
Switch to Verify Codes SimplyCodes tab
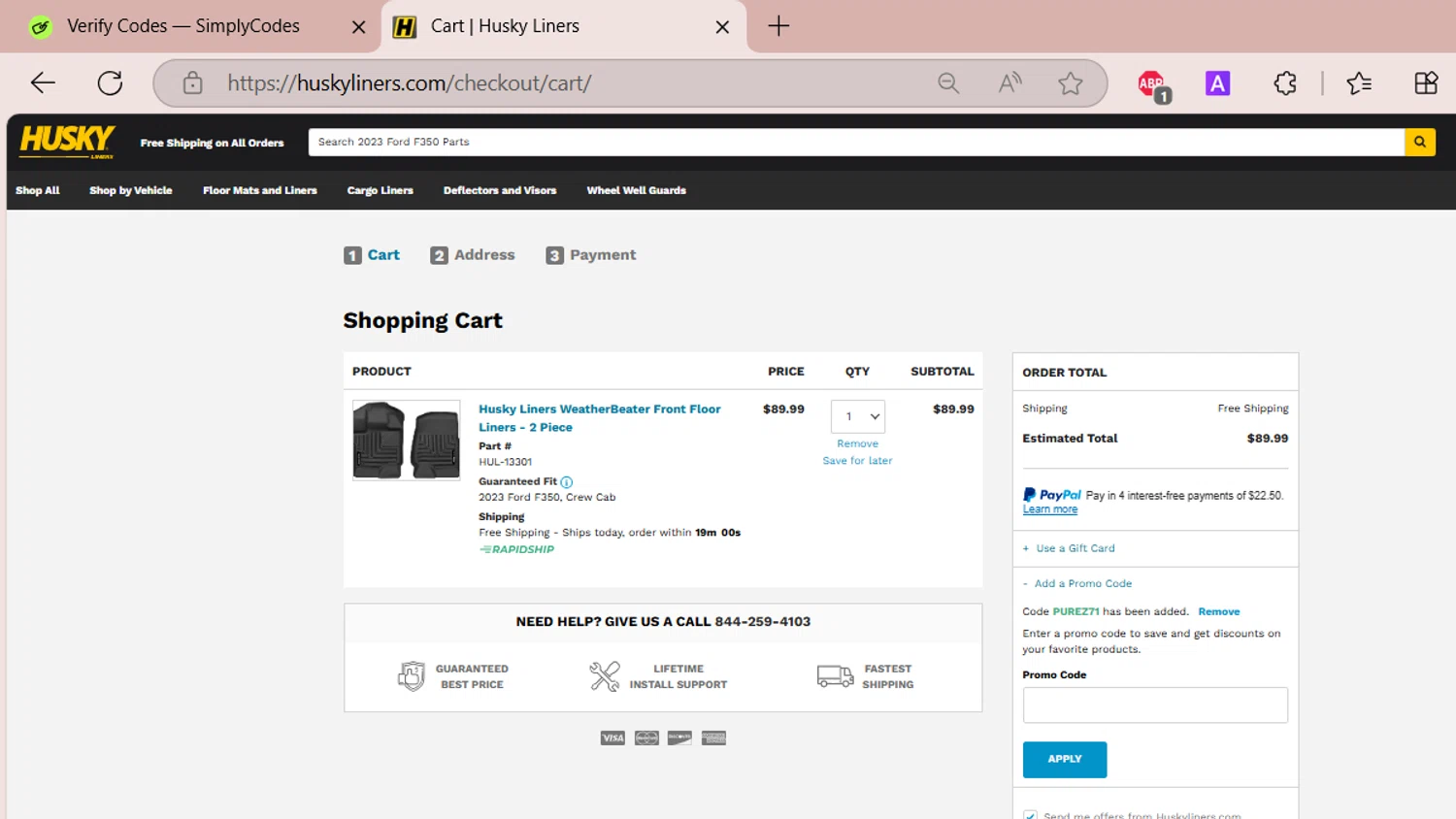point(183,26)
